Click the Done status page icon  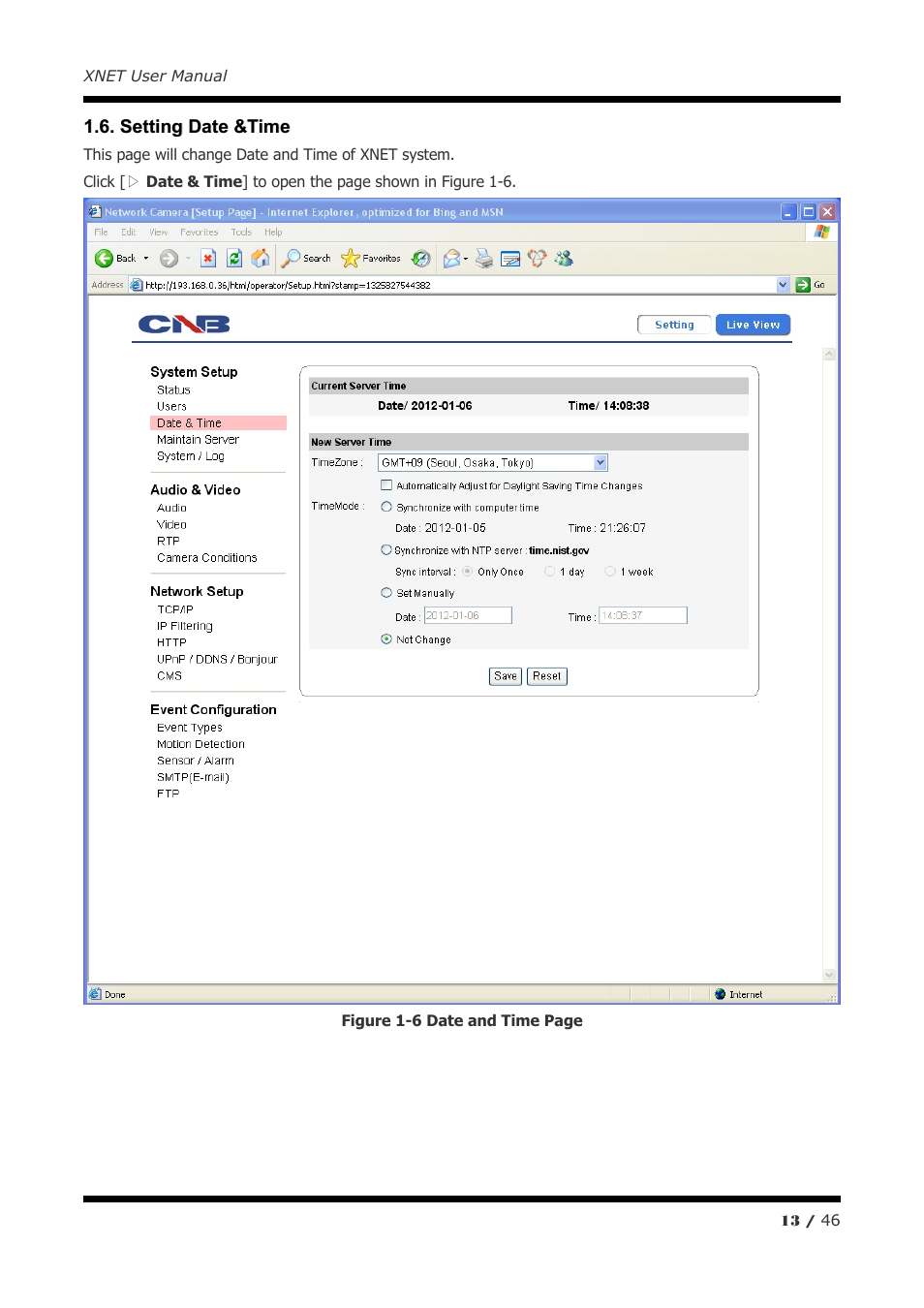(x=95, y=994)
